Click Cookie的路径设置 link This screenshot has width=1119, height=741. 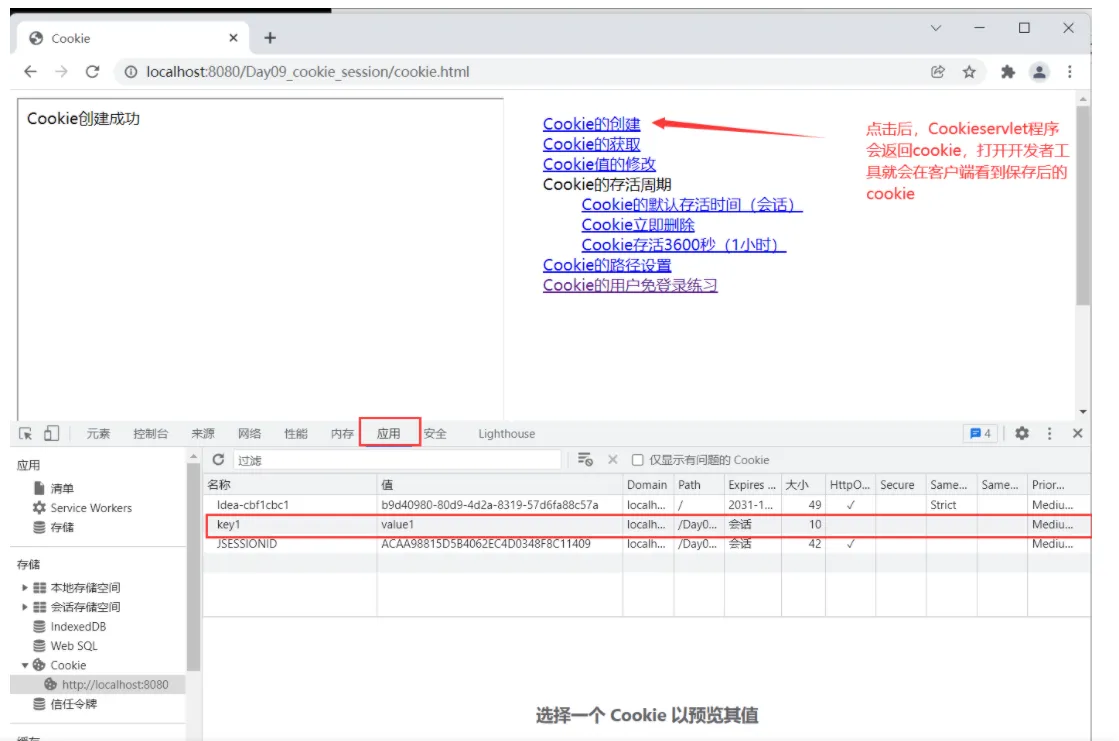point(607,264)
